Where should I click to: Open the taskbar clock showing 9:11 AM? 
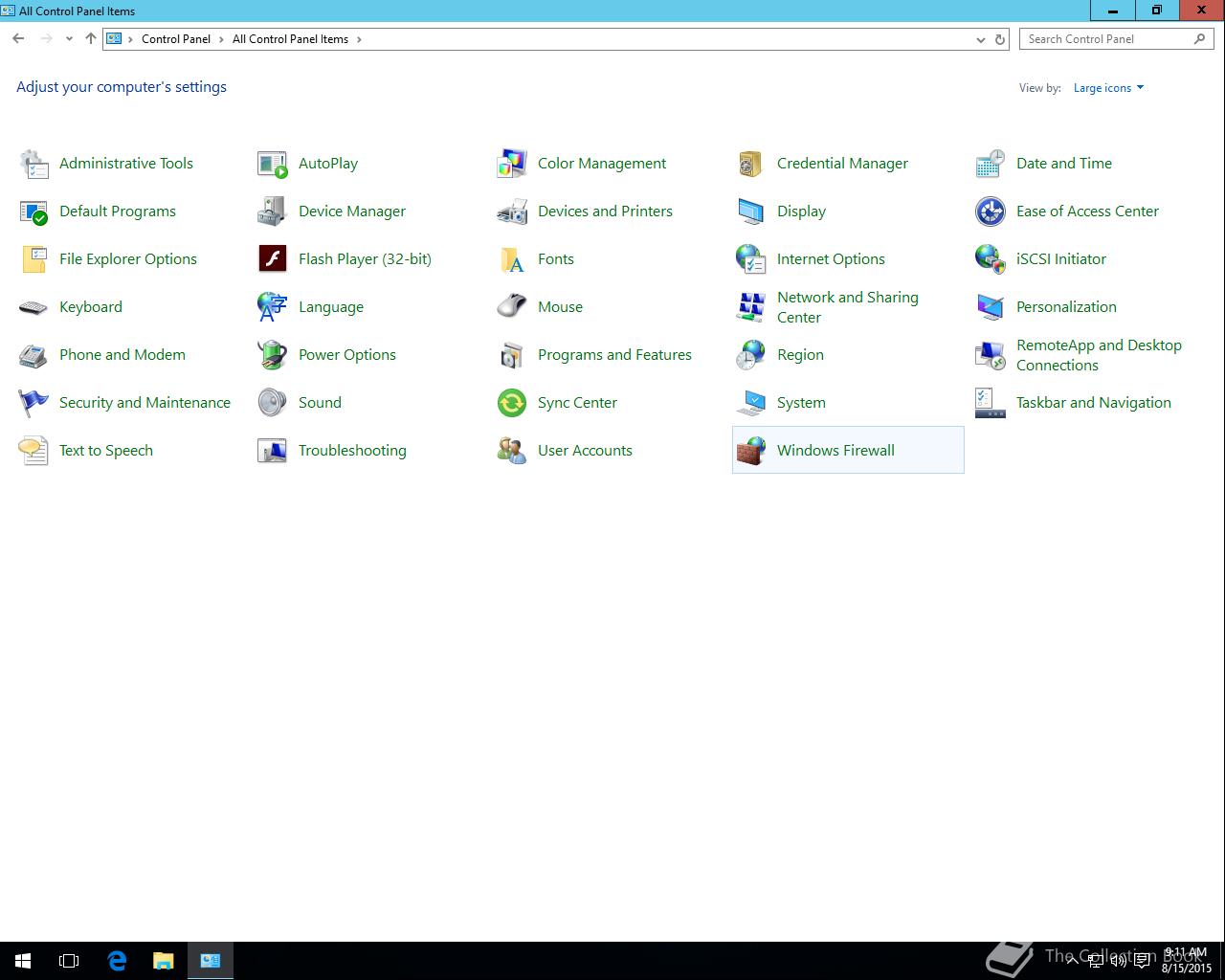pyautogui.click(x=1186, y=961)
